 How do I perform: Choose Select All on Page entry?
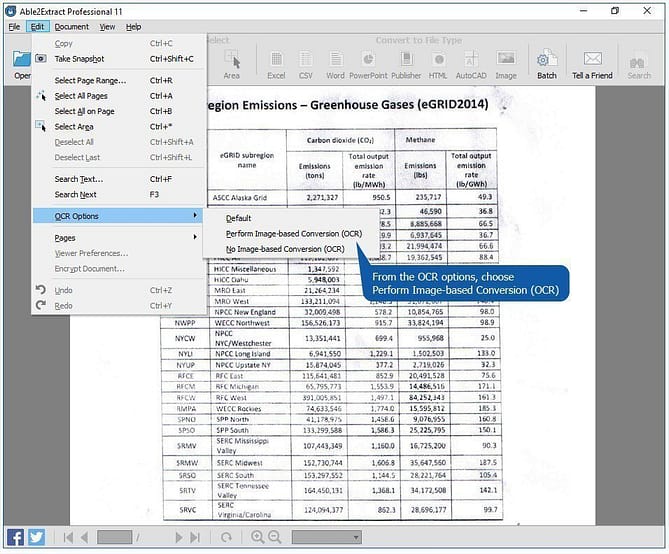[119, 111]
